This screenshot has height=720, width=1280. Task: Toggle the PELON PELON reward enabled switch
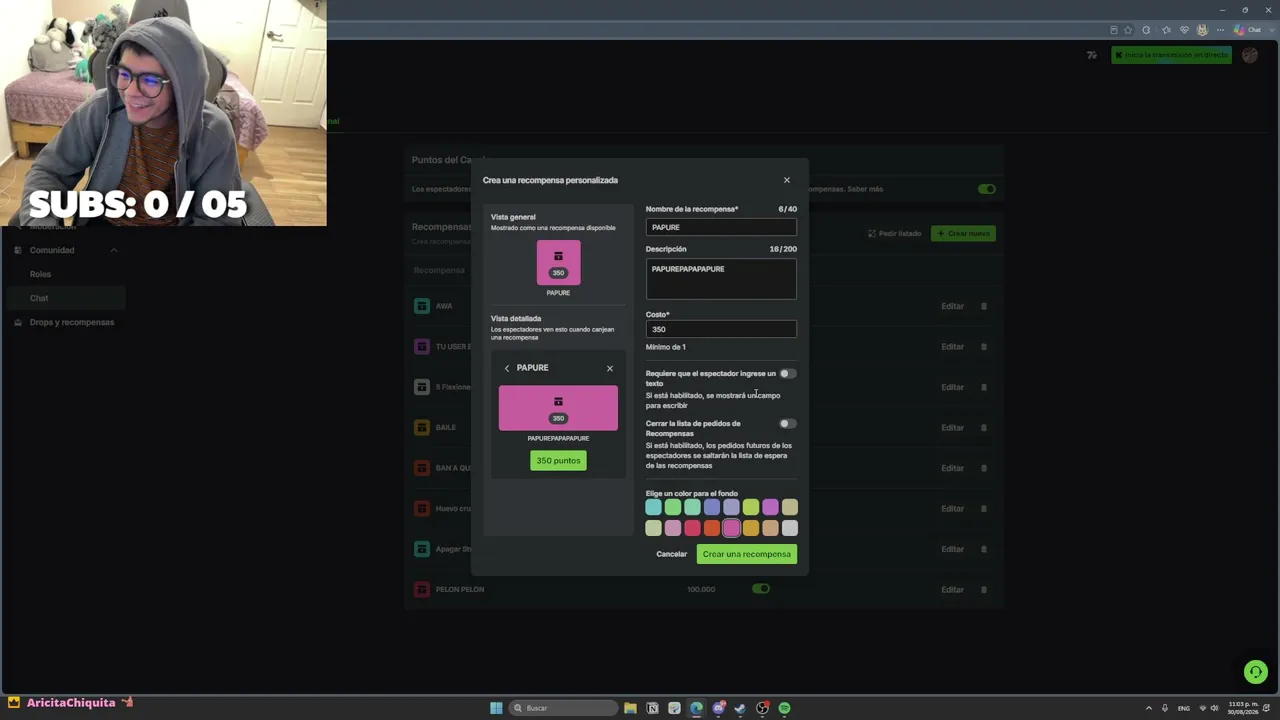761,589
